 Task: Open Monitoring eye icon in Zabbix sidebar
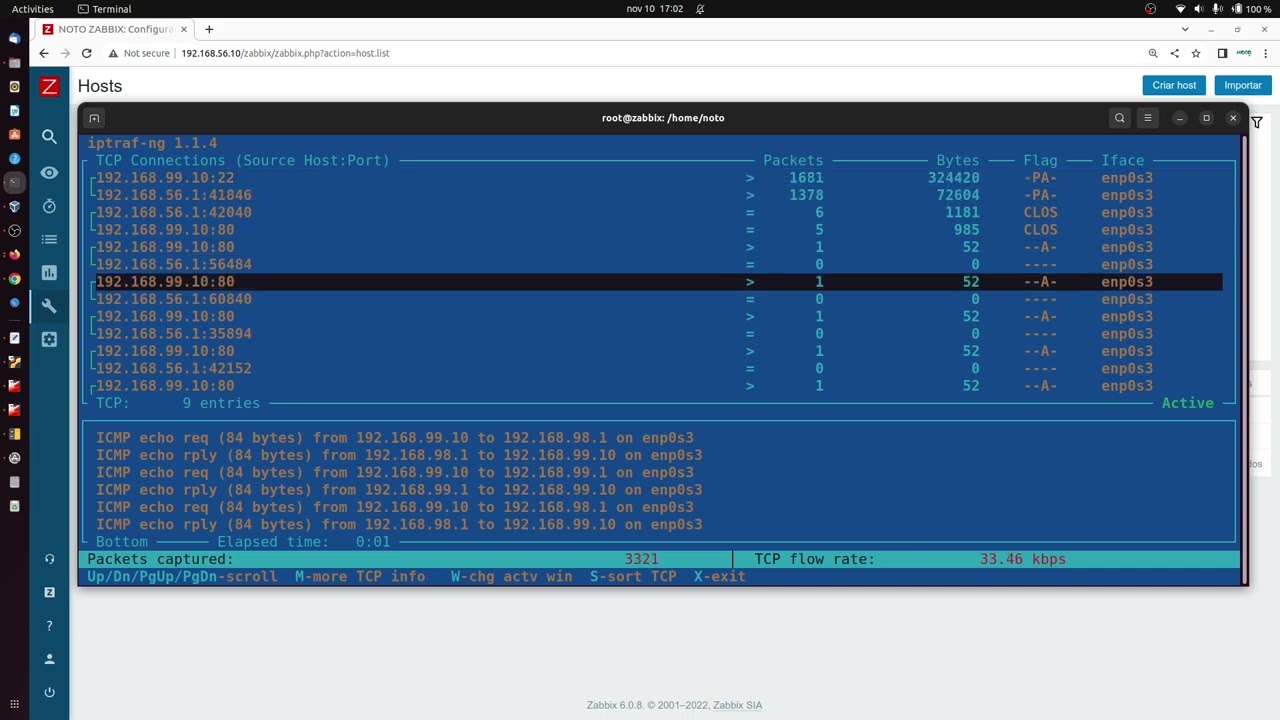click(x=49, y=173)
